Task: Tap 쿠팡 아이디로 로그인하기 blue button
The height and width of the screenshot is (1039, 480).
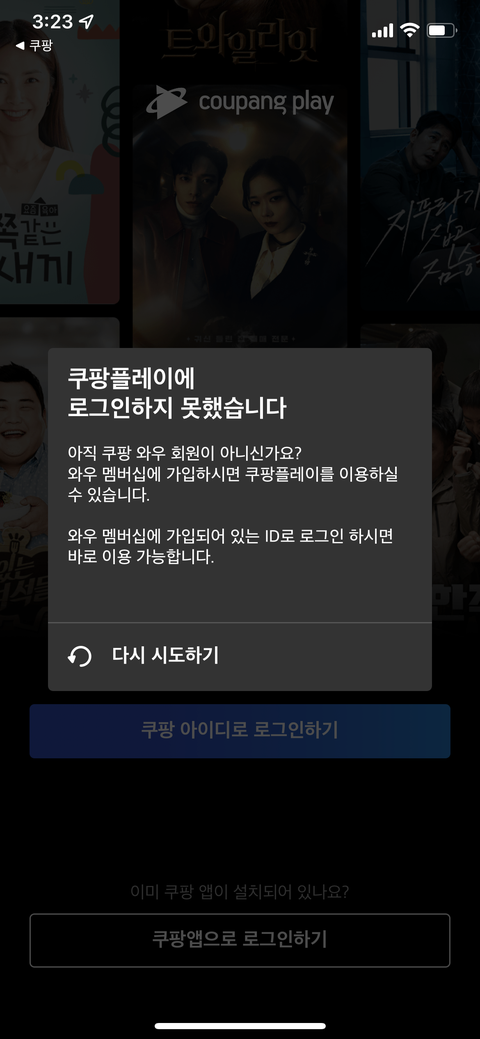Action: [239, 731]
